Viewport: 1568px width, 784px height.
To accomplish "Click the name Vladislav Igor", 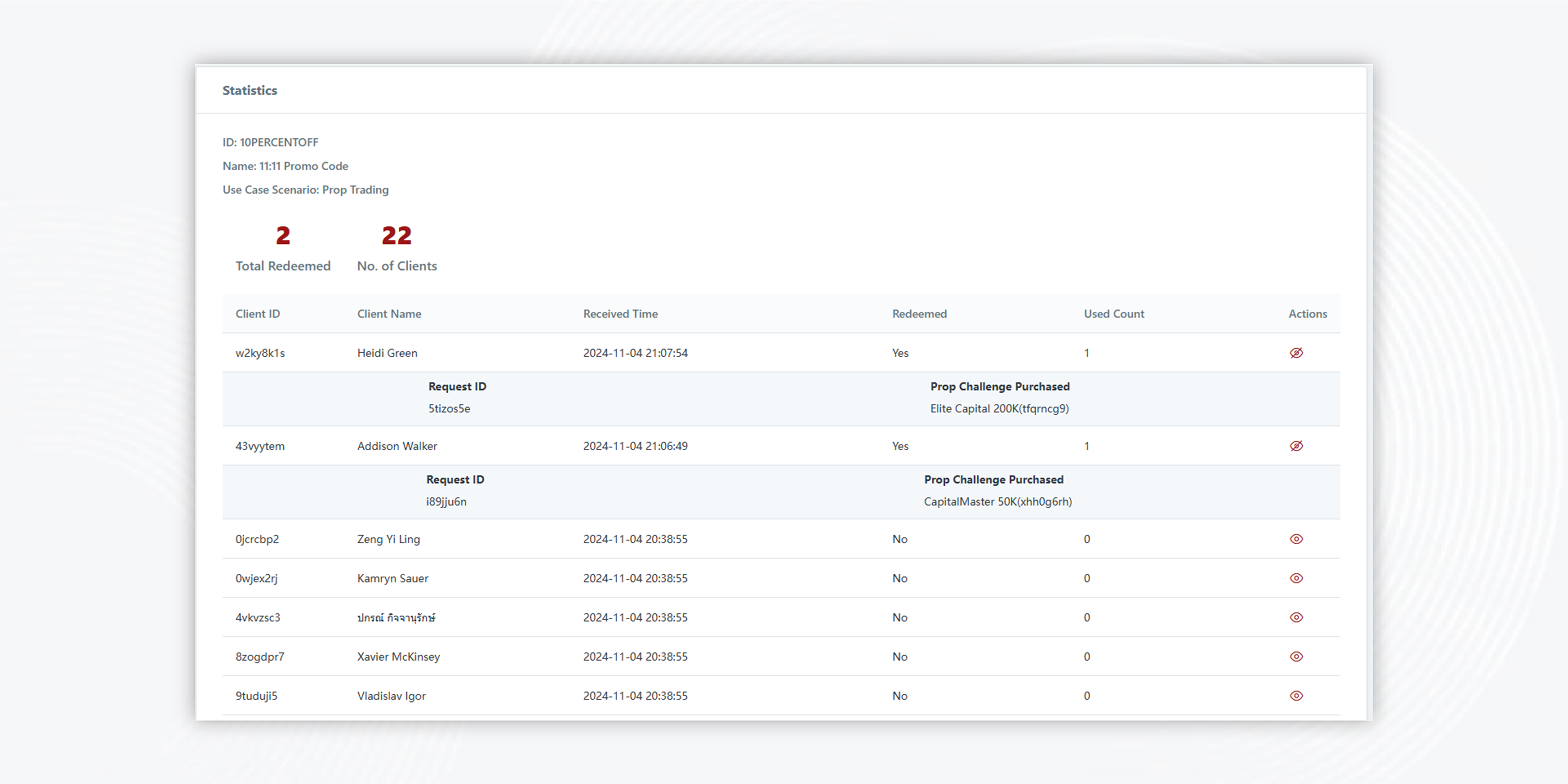I will (391, 696).
